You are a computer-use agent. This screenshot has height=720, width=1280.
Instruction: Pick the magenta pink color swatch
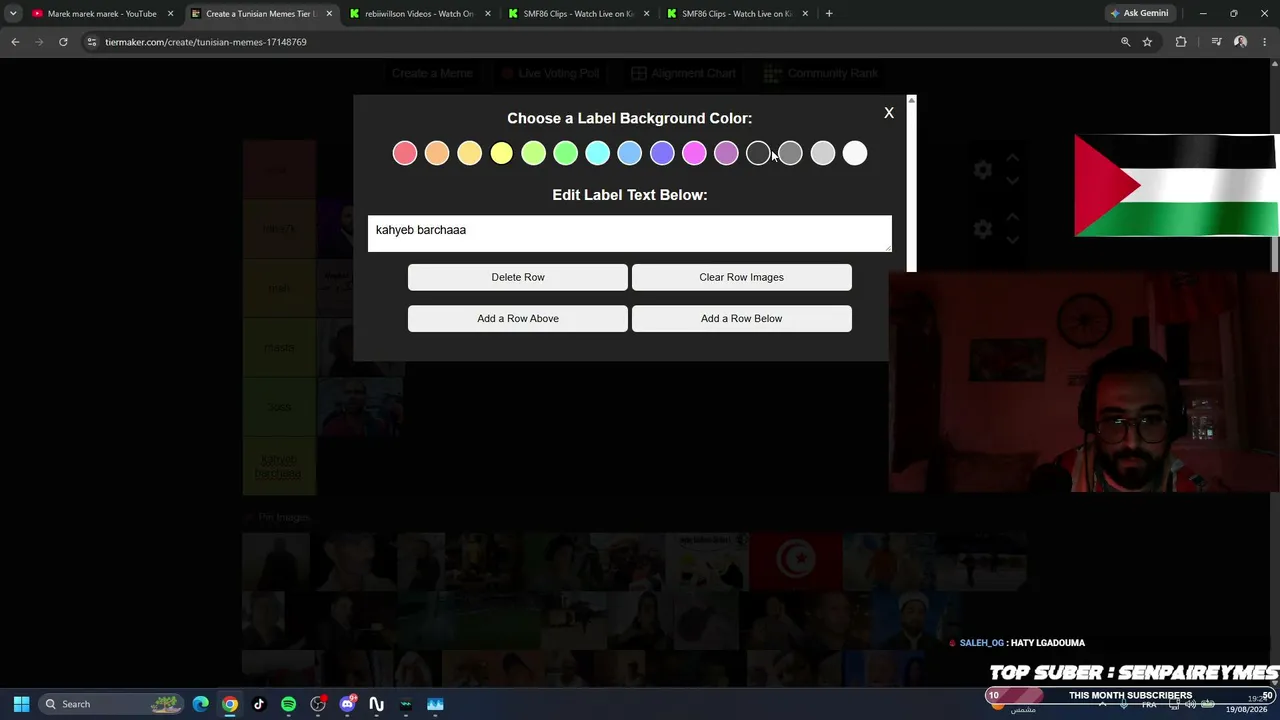pos(694,153)
